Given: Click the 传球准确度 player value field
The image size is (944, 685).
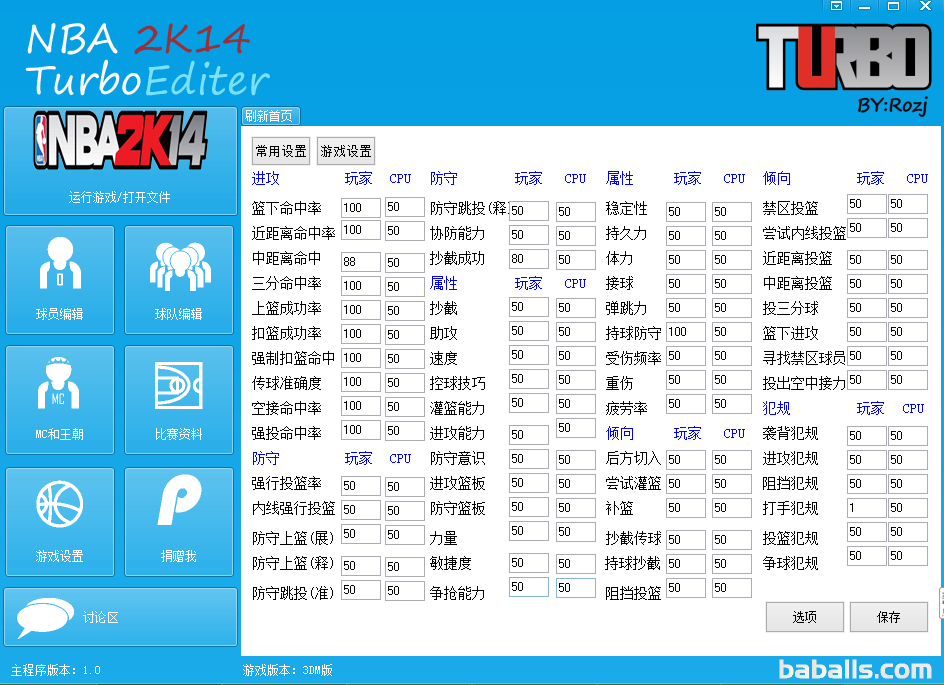Looking at the screenshot, I should tap(361, 382).
